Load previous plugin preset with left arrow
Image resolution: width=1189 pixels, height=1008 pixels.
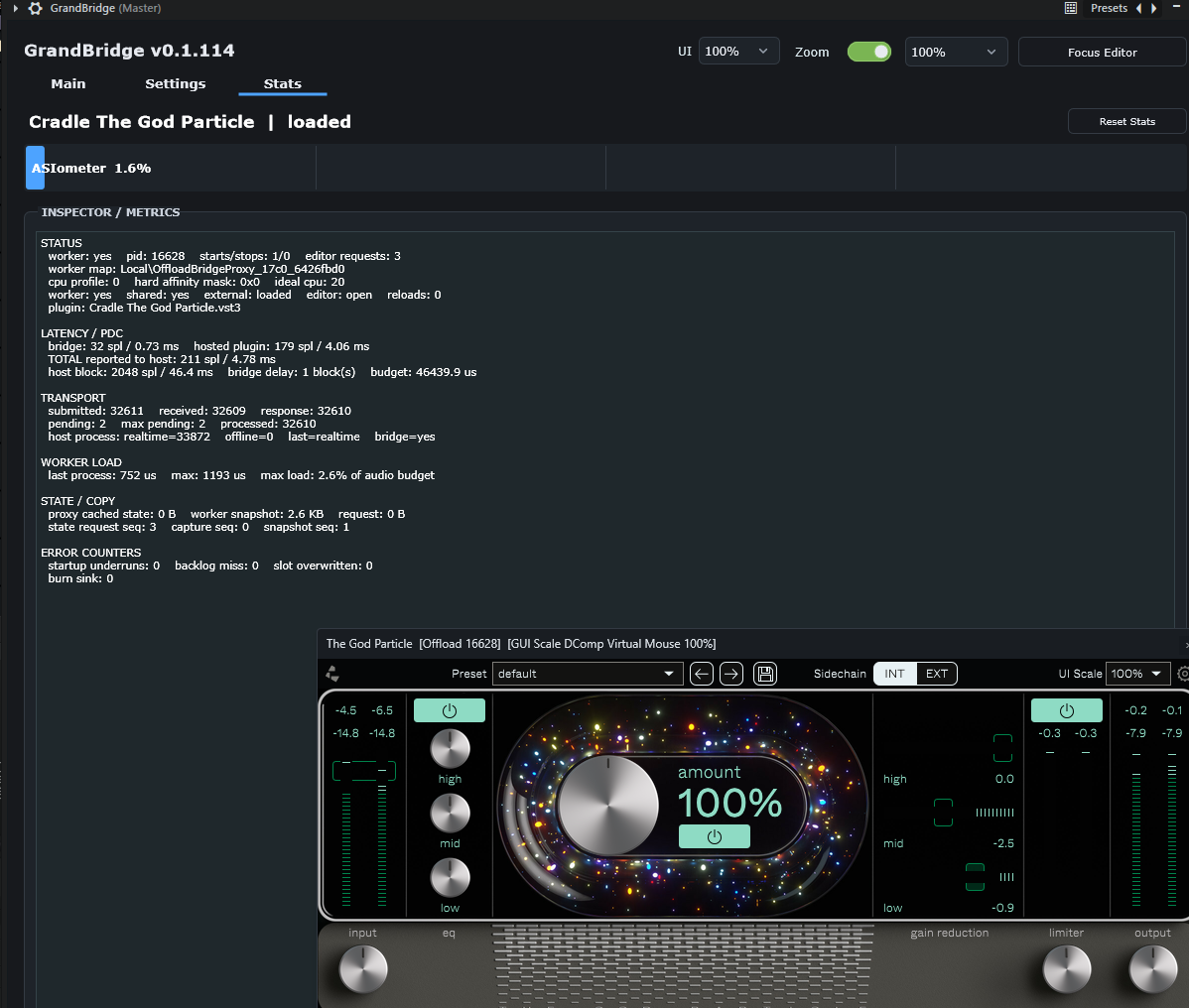click(702, 674)
